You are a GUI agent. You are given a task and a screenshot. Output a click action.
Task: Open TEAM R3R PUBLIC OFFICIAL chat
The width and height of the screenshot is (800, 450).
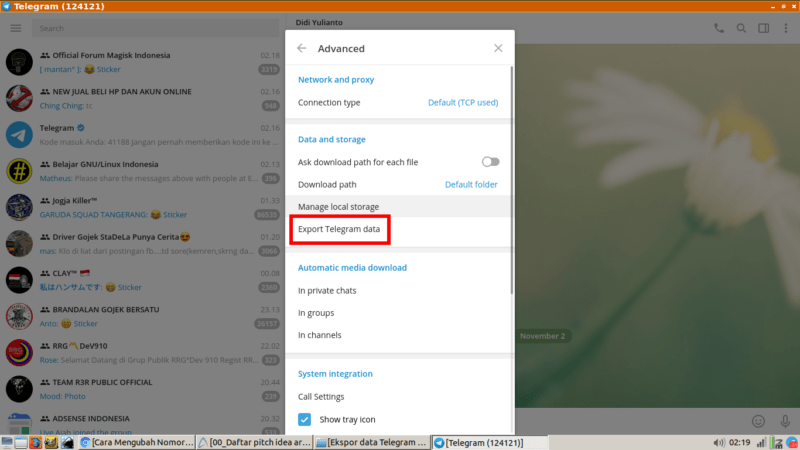[x=142, y=389]
